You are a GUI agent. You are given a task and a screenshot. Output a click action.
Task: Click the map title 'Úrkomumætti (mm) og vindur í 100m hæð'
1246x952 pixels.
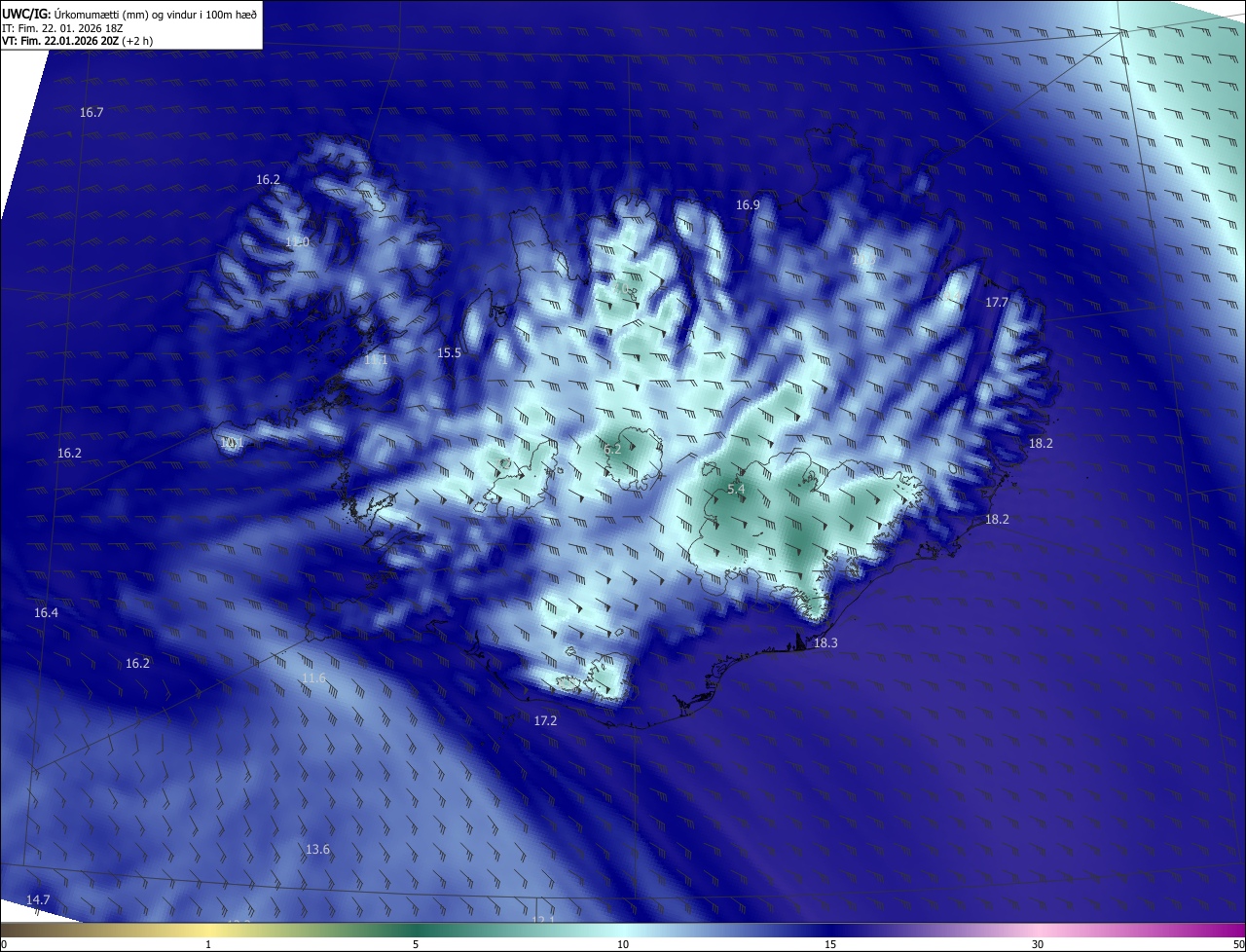pyautogui.click(x=154, y=14)
